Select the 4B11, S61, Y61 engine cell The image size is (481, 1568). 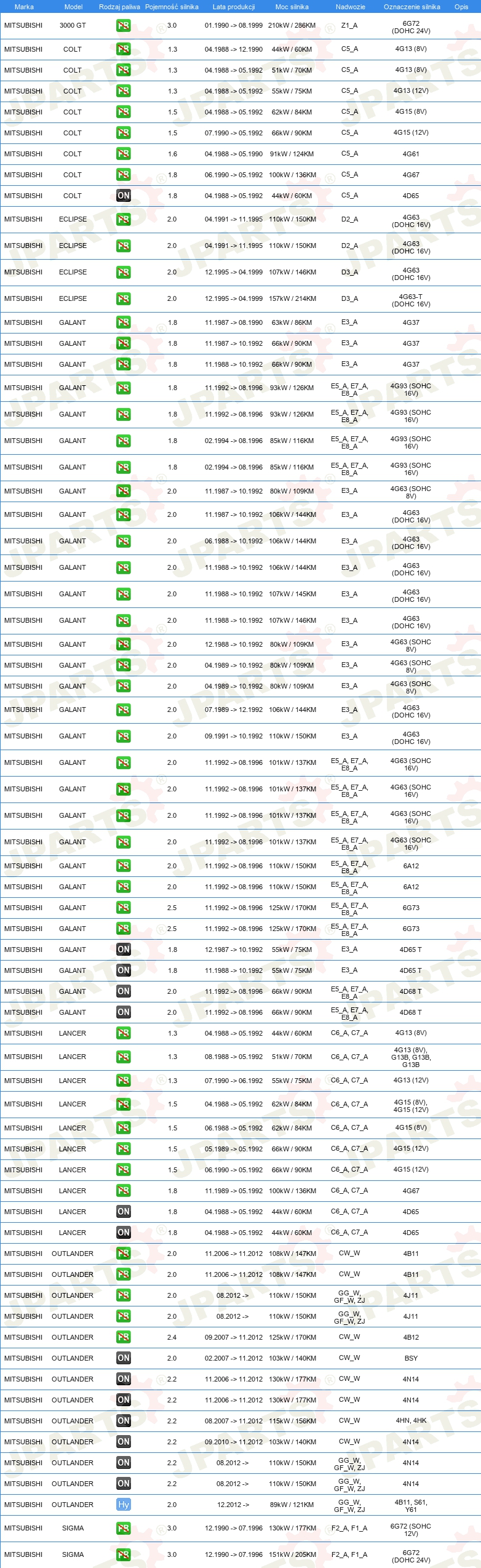pyautogui.click(x=411, y=1505)
